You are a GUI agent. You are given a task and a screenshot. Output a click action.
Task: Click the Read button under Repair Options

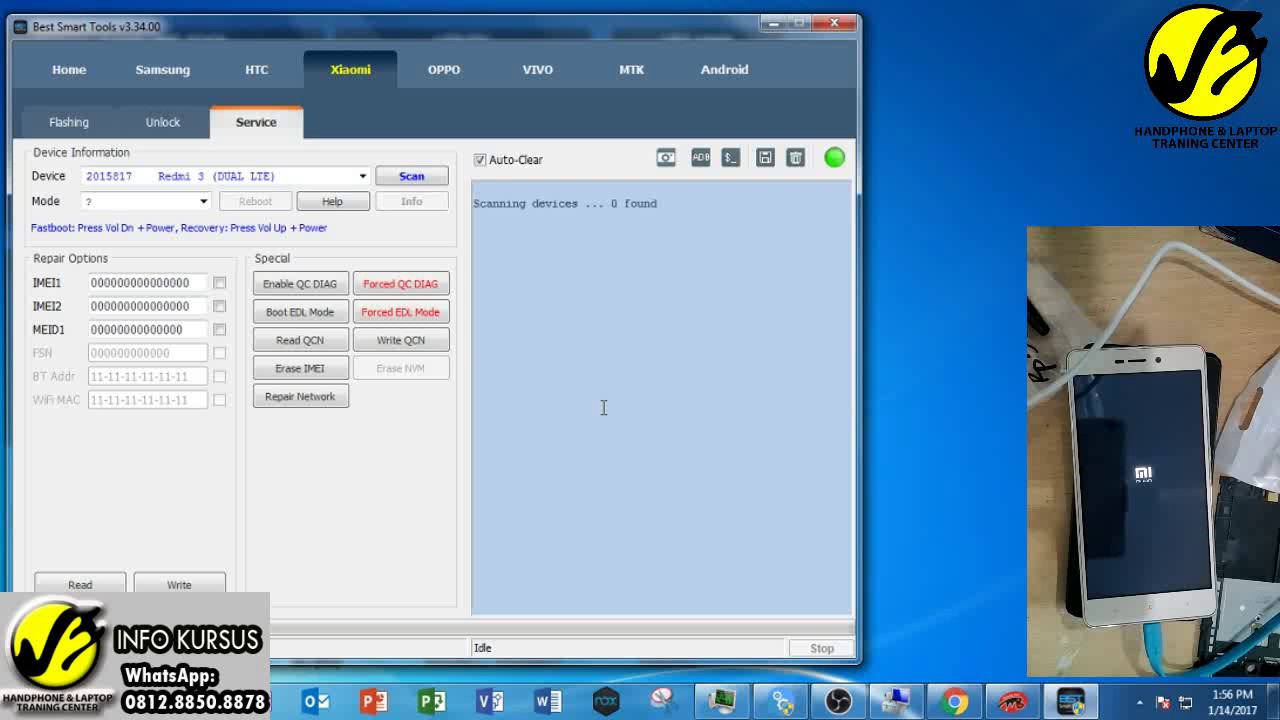tap(80, 584)
